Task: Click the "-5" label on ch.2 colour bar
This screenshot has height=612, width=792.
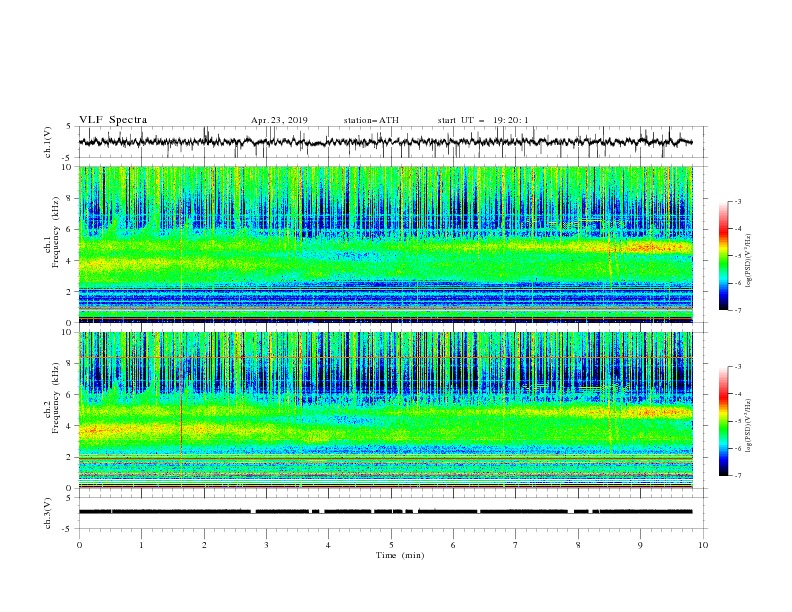Action: 737,421
